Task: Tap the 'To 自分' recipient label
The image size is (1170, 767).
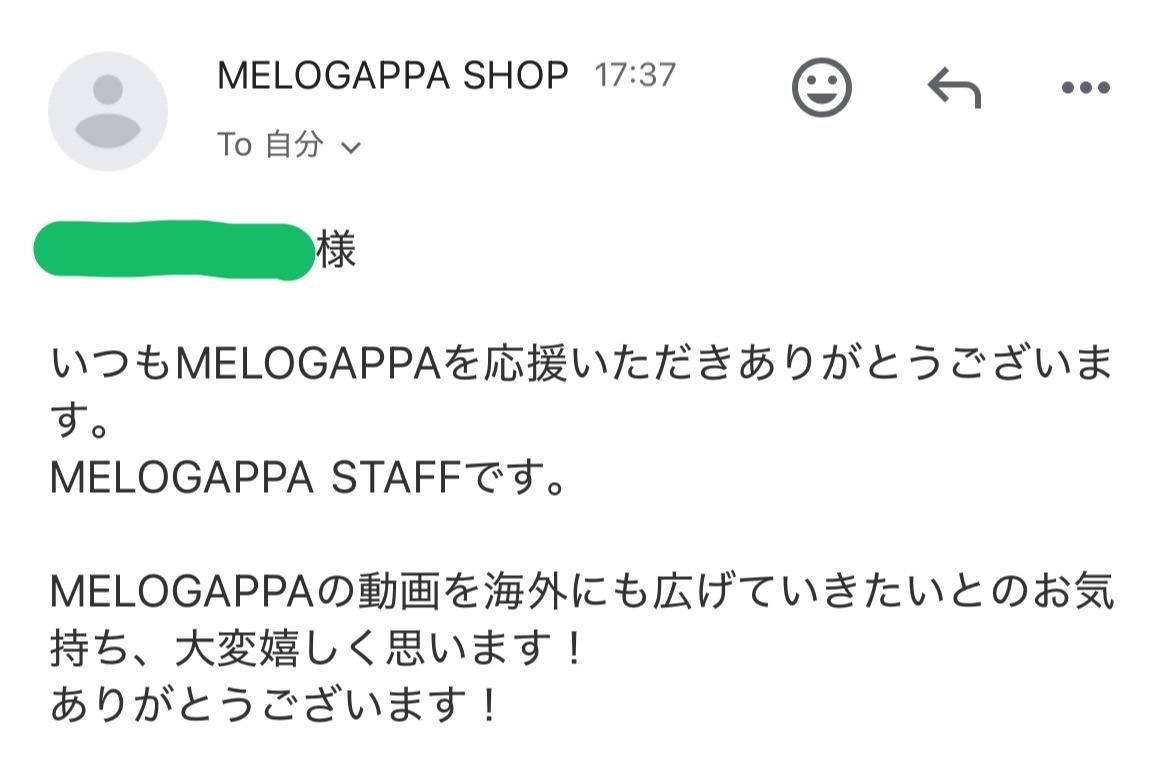Action: pos(270,144)
